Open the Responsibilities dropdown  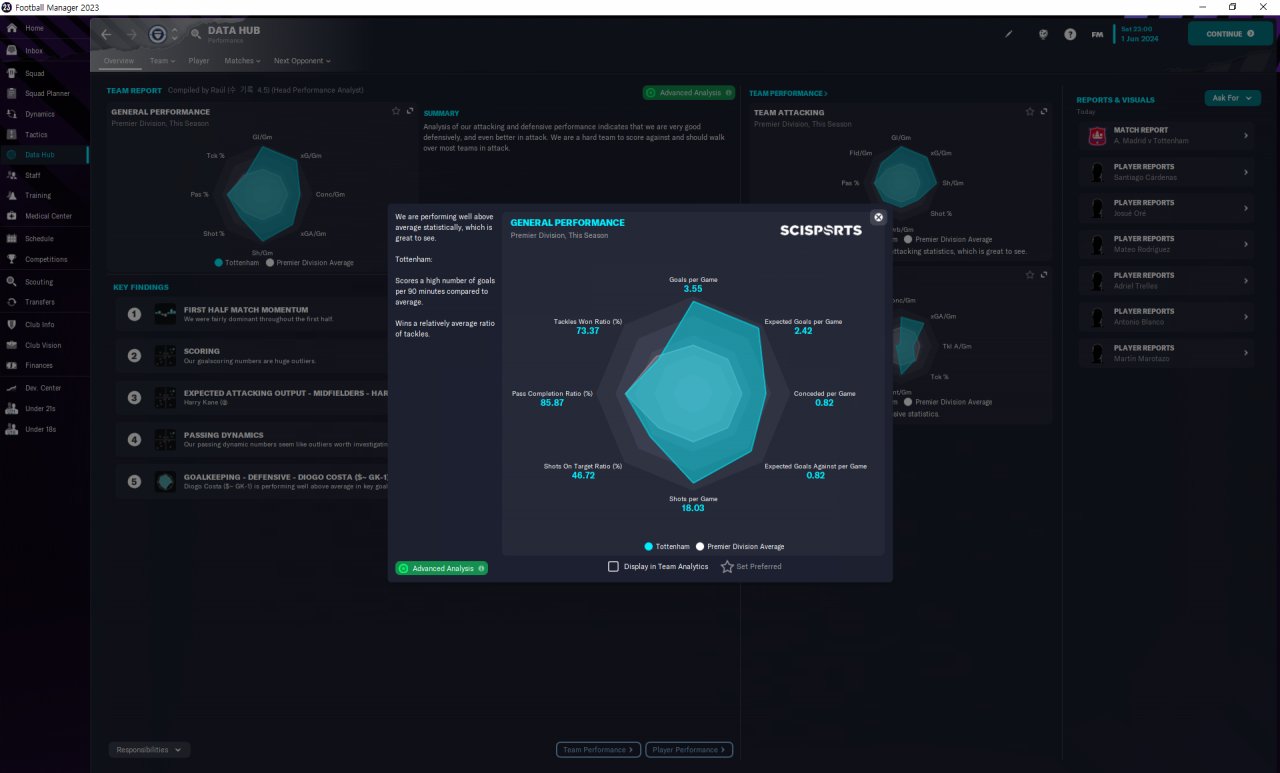click(149, 749)
